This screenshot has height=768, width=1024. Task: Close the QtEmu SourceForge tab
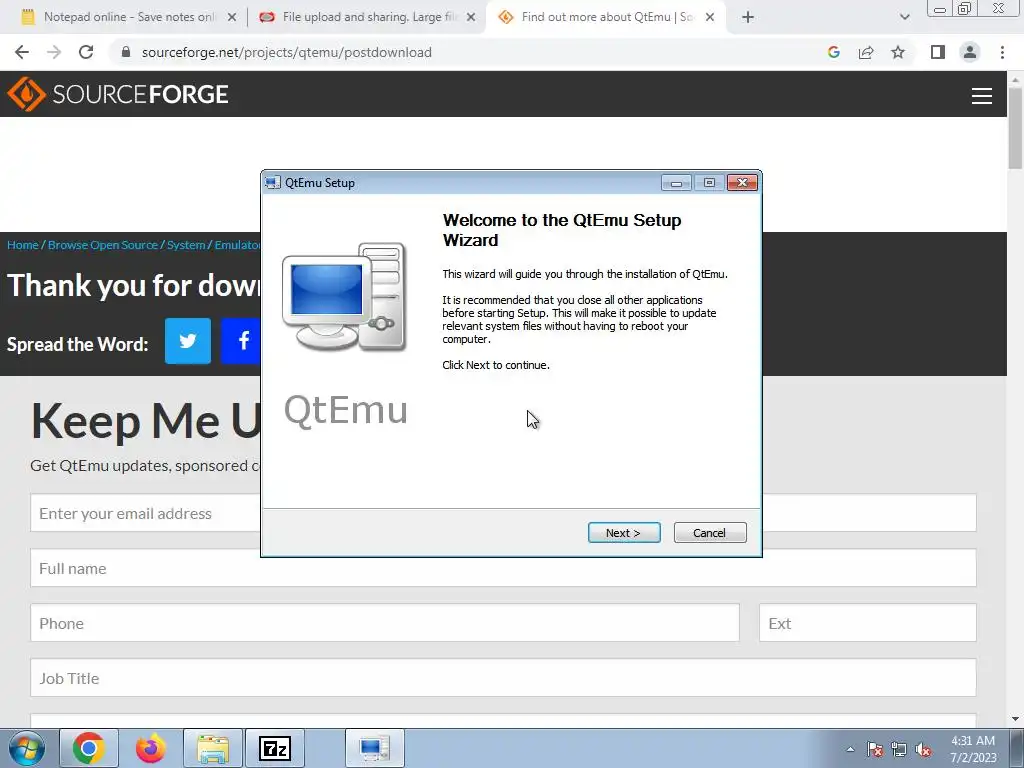click(x=710, y=18)
